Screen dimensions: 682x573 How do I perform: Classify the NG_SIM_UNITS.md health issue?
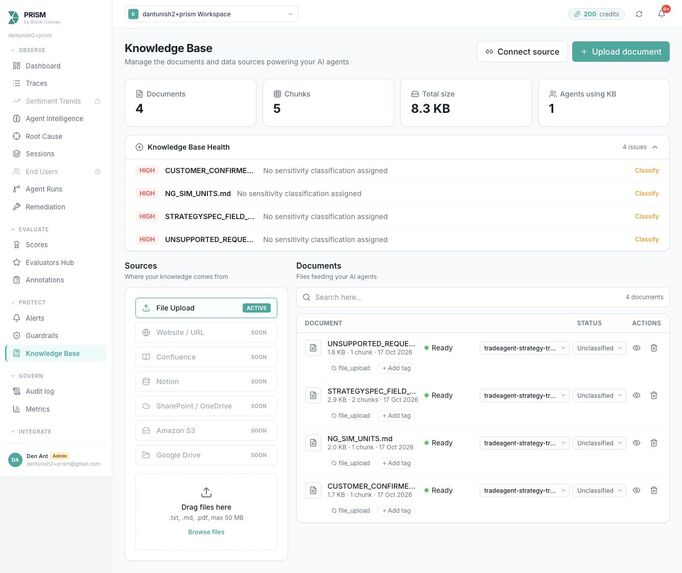647,194
